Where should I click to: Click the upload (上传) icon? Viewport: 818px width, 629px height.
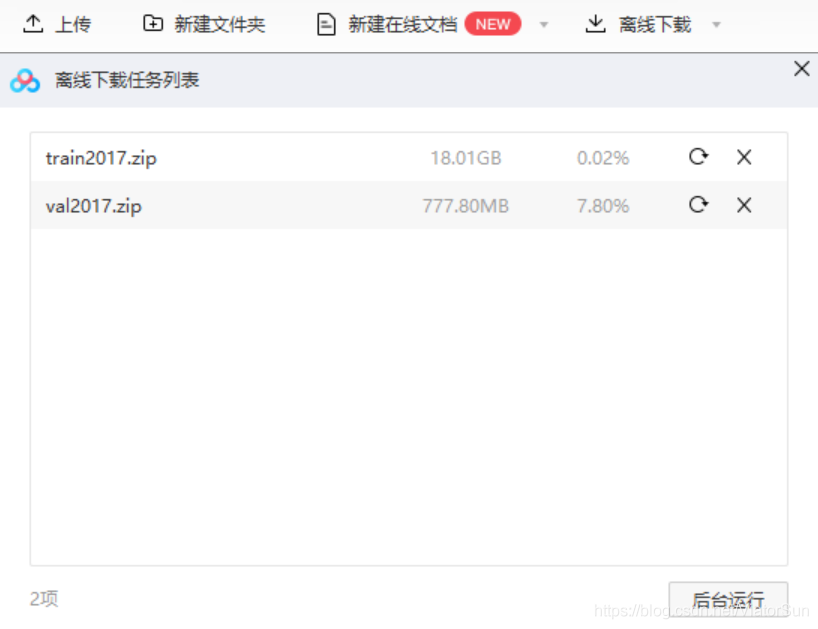[33, 24]
